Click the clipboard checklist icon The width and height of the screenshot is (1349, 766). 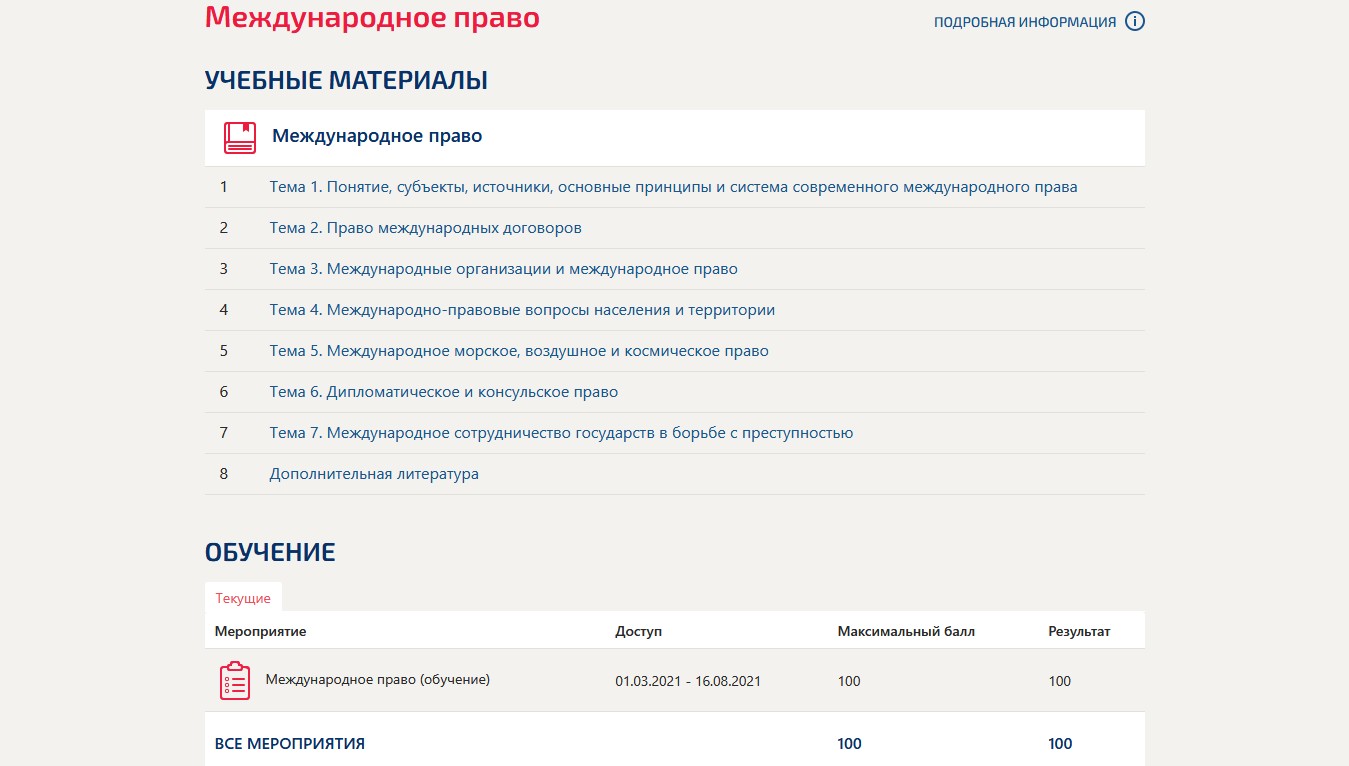pos(234,680)
